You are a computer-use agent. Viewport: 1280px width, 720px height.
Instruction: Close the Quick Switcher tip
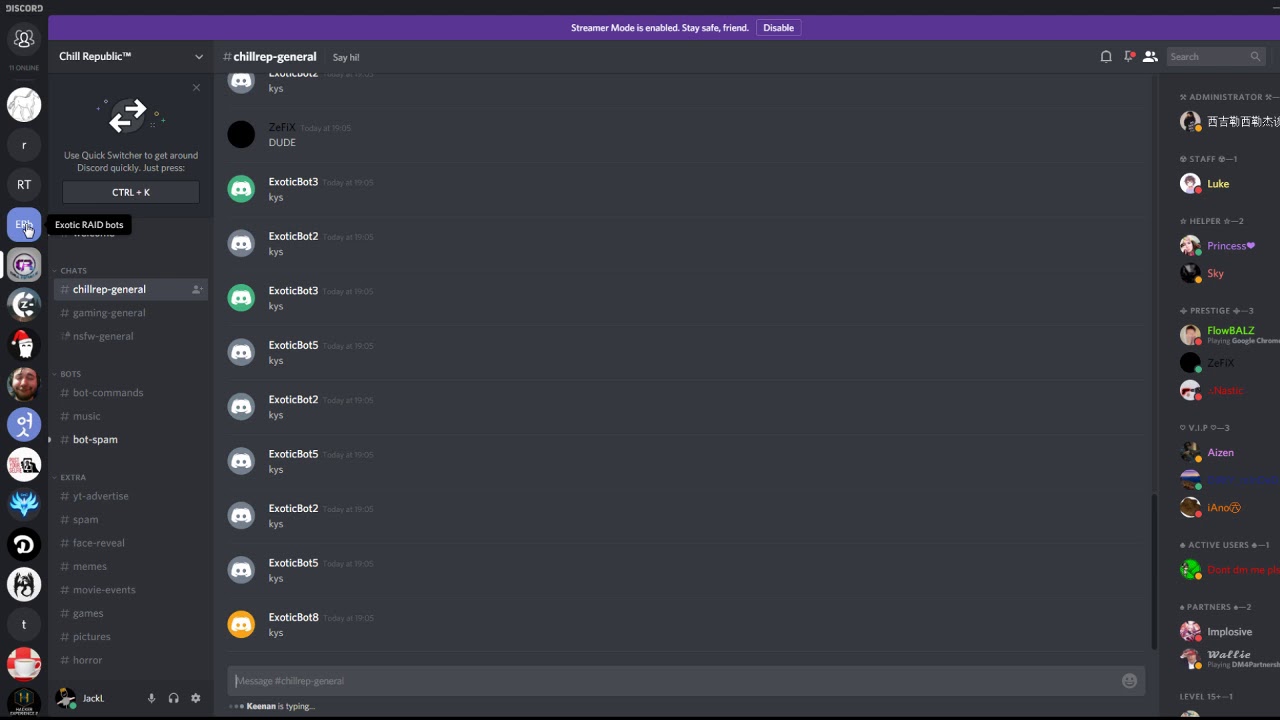(196, 88)
